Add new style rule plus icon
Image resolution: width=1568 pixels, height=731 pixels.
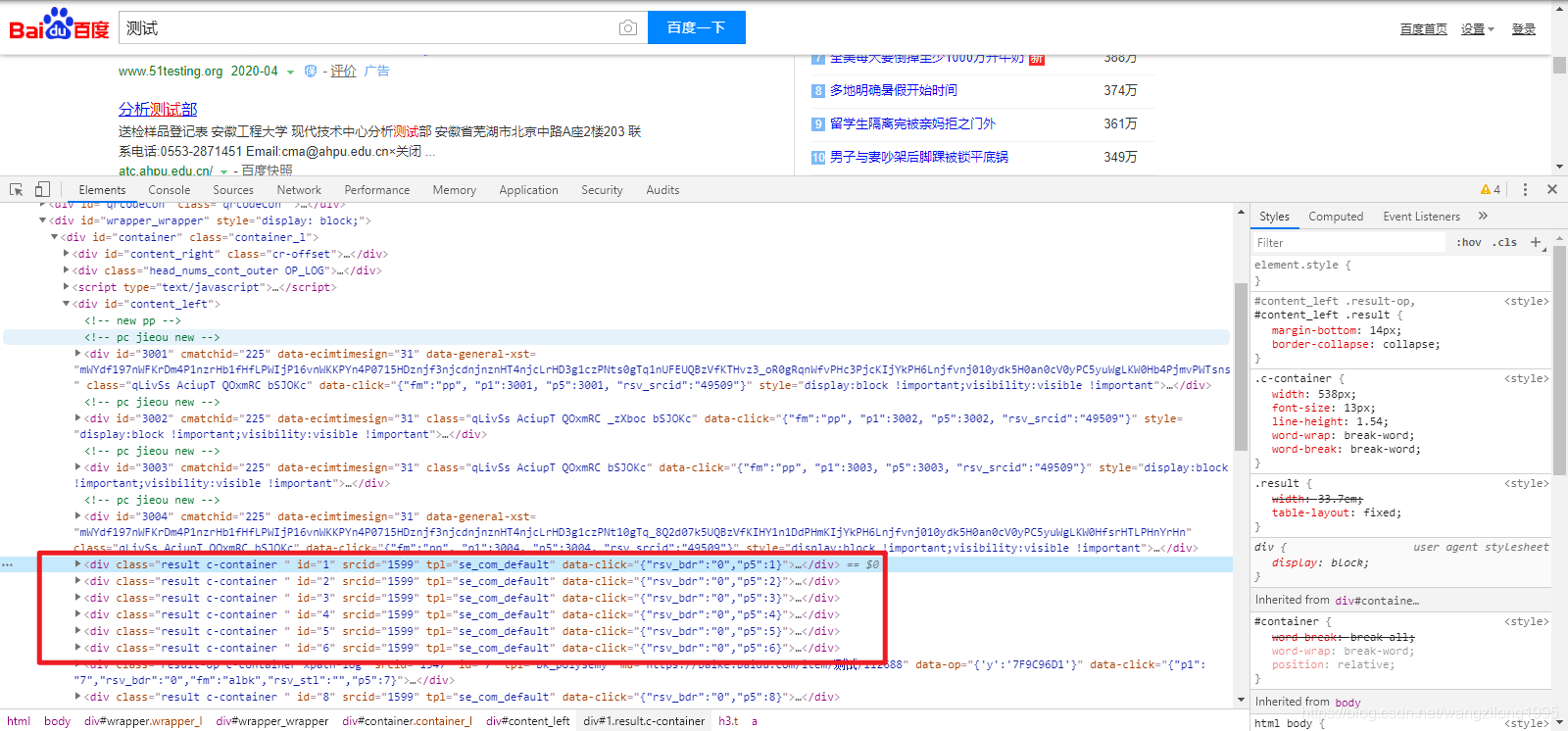click(1536, 242)
